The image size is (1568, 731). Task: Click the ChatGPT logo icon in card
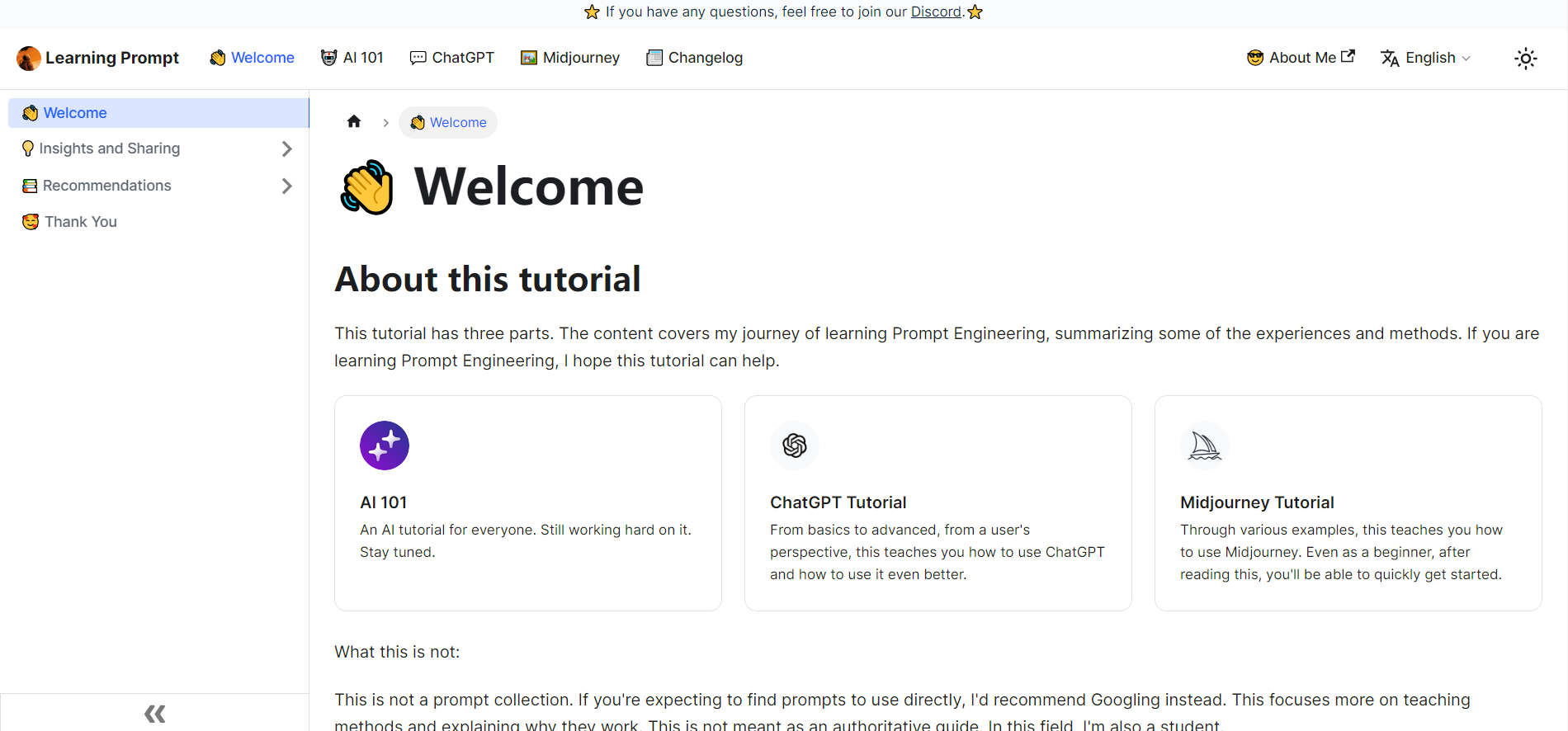794,446
